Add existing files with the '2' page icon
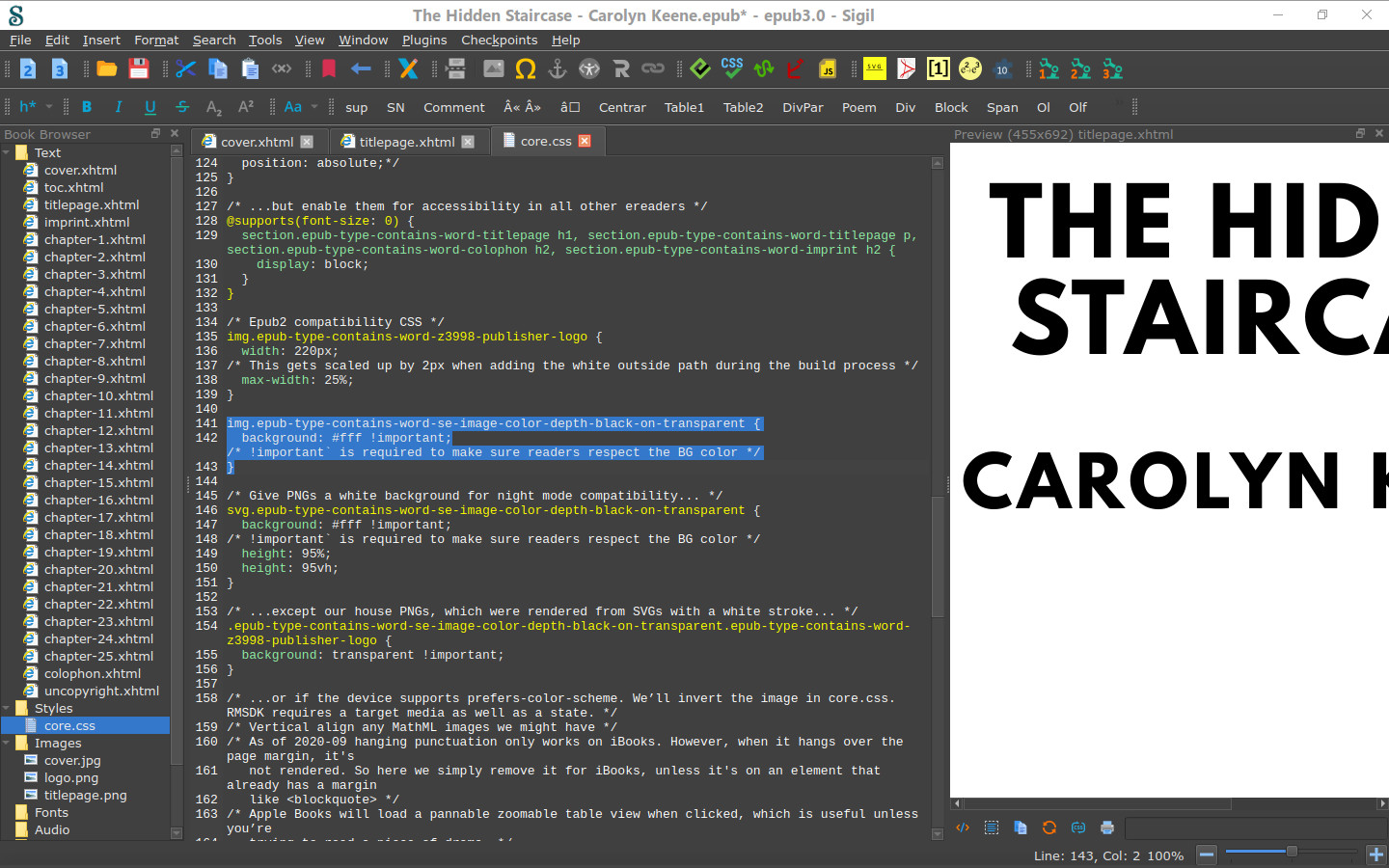Screen dimensions: 1389x868 pos(28,69)
